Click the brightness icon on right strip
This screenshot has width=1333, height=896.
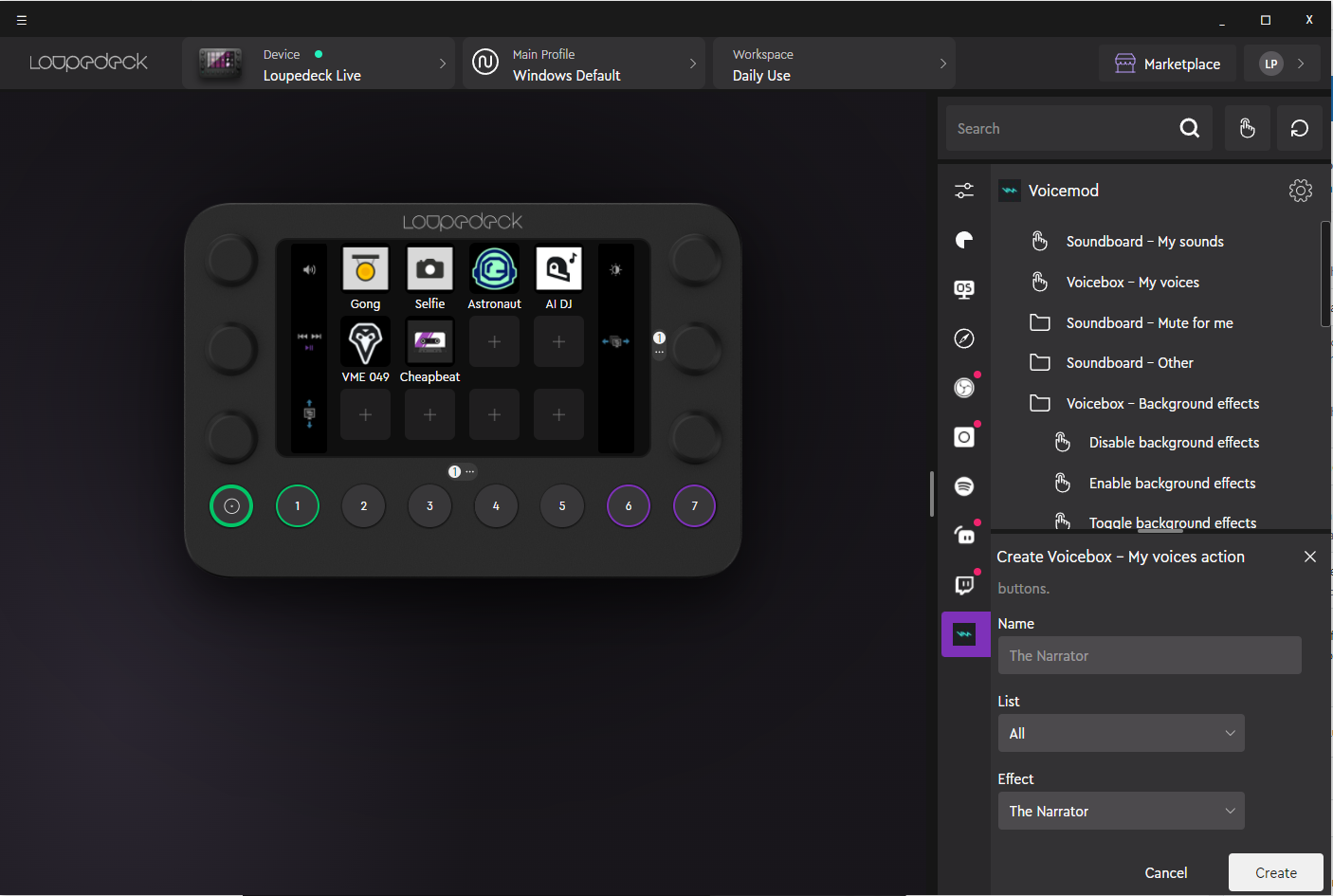click(x=615, y=269)
